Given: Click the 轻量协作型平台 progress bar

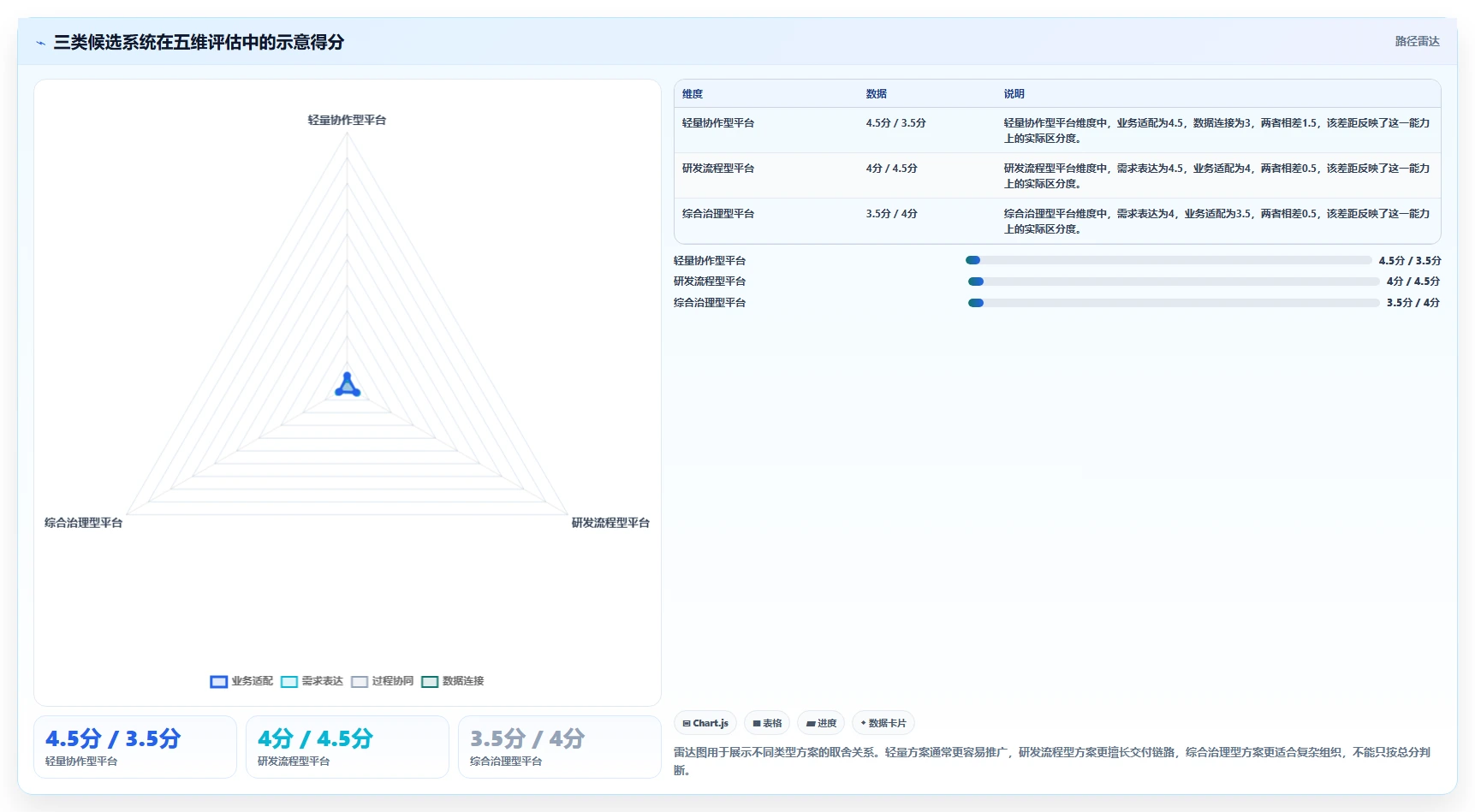Looking at the screenshot, I should pyautogui.click(x=1169, y=260).
